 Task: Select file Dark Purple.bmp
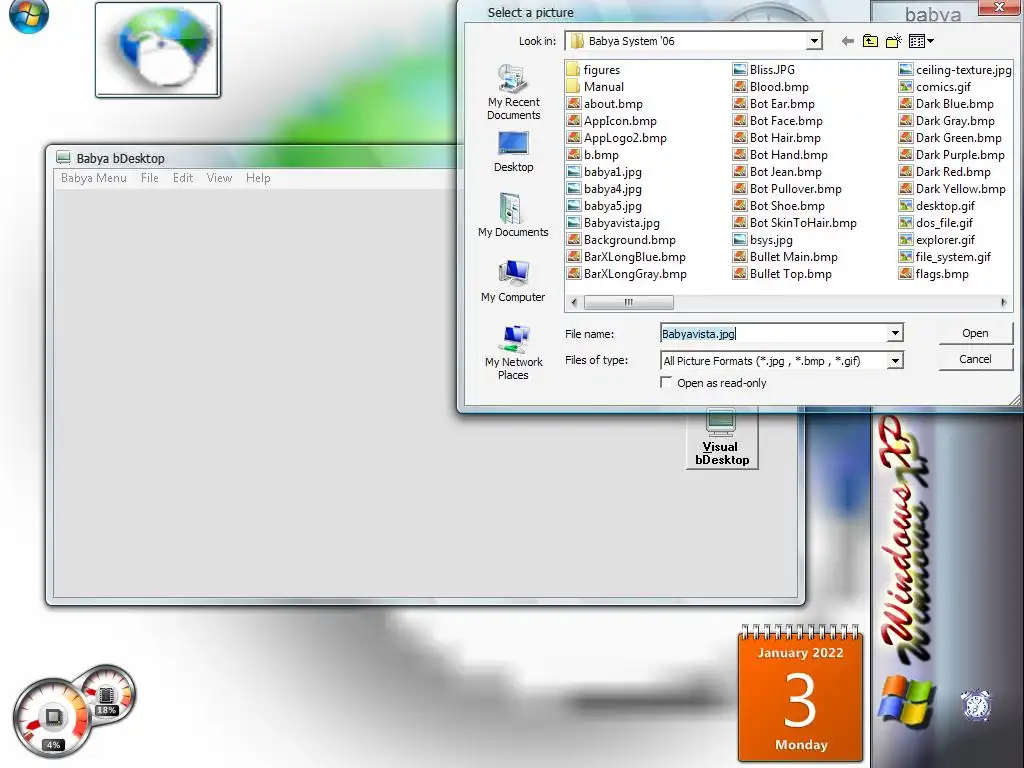[952, 154]
